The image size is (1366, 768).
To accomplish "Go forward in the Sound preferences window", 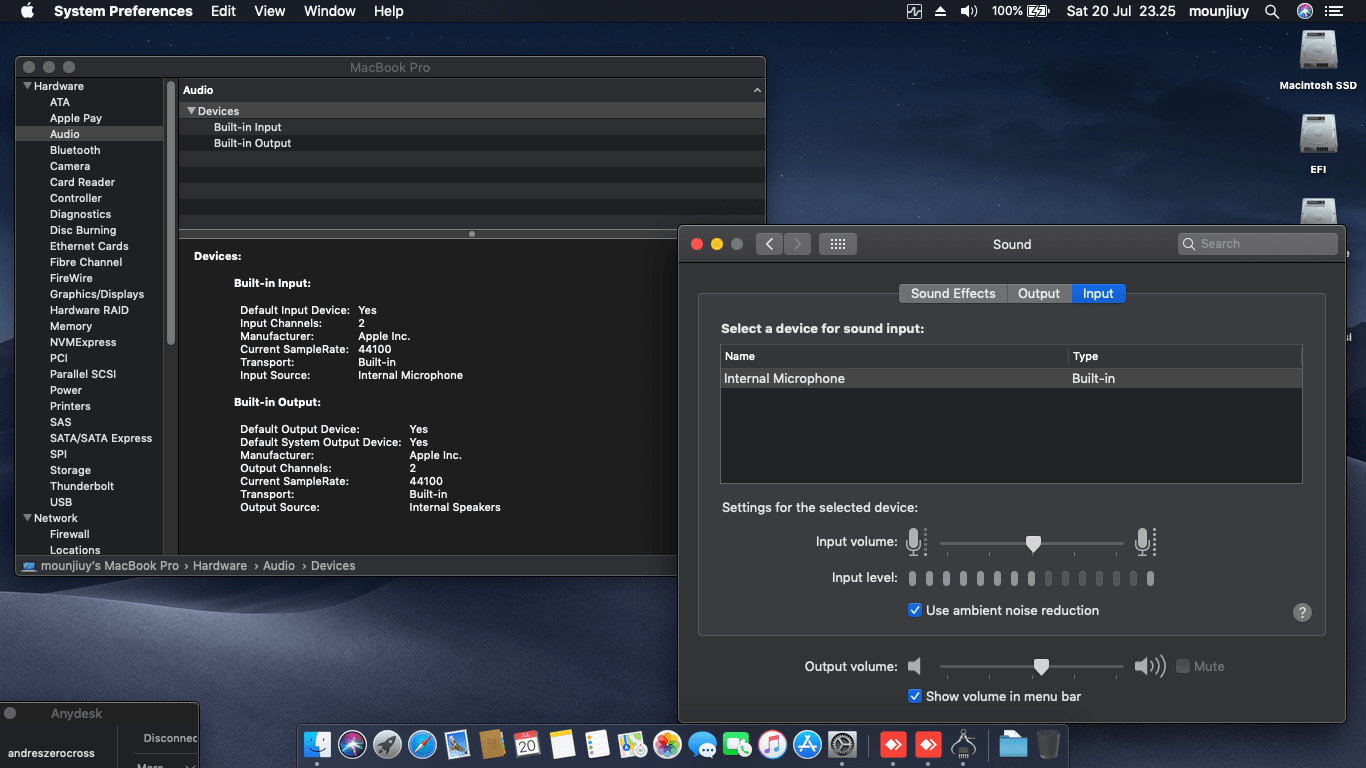I will click(797, 244).
